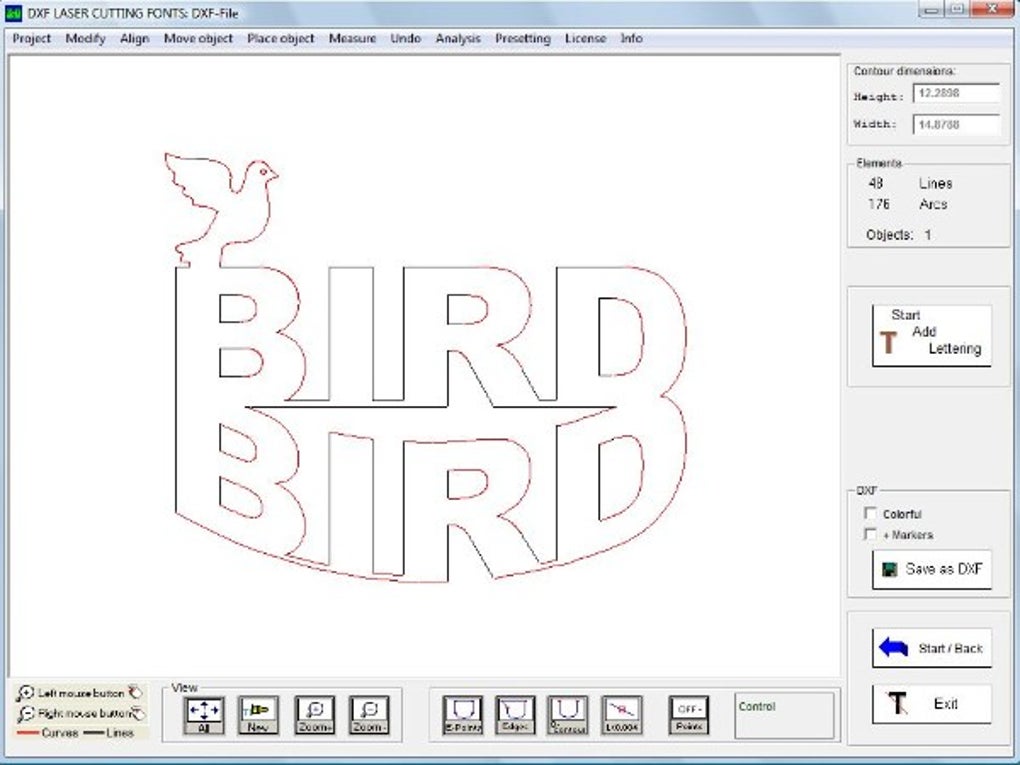Click the Height dimension field
Screen dimensions: 1020x765
[956, 93]
